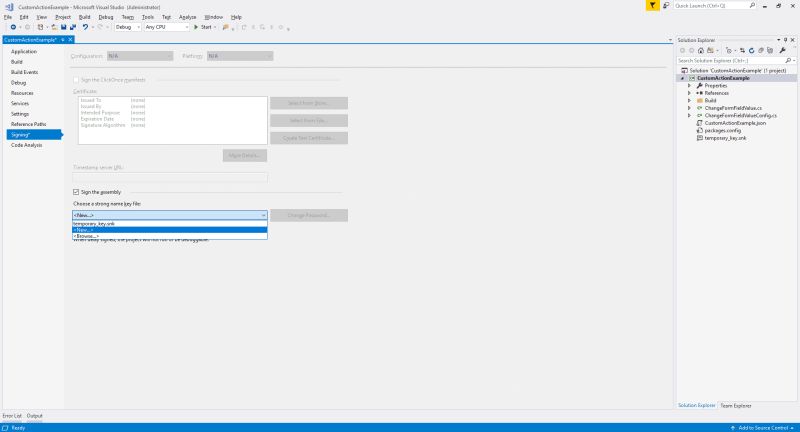Open the Analyze menu

[187, 17]
